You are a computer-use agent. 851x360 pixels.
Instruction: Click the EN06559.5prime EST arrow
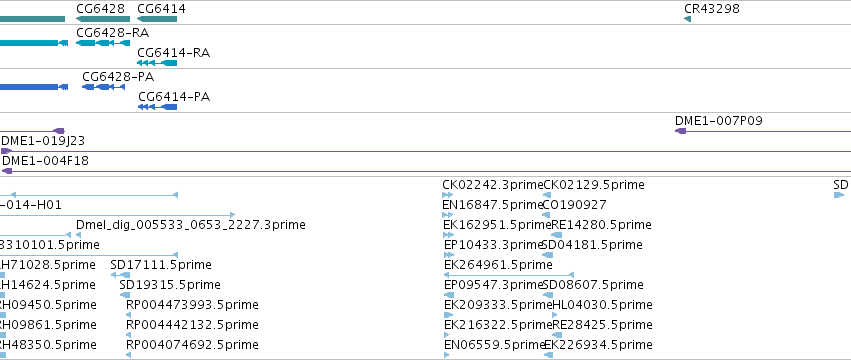tap(447, 355)
